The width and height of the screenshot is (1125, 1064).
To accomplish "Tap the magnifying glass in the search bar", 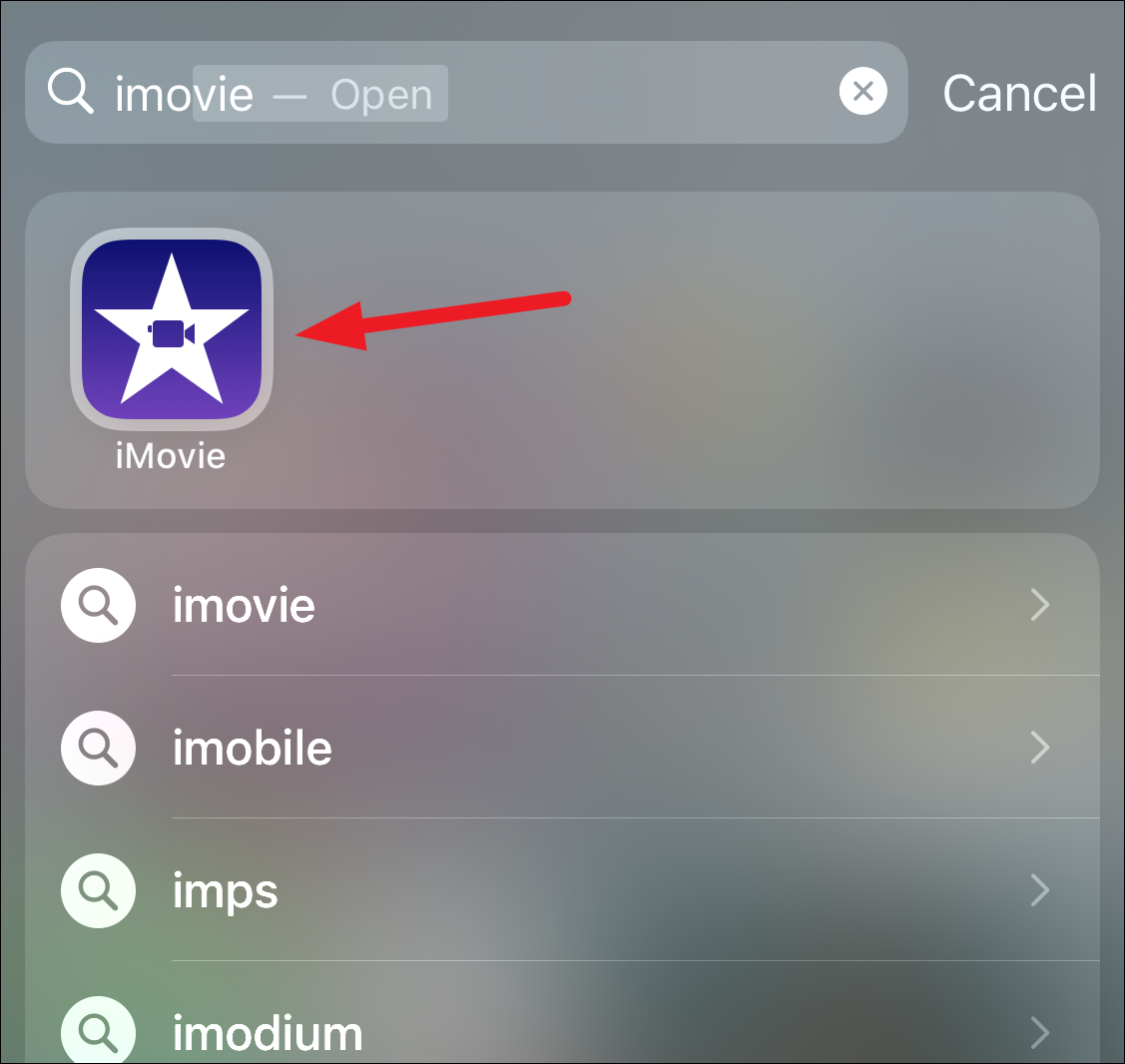I will coord(70,91).
